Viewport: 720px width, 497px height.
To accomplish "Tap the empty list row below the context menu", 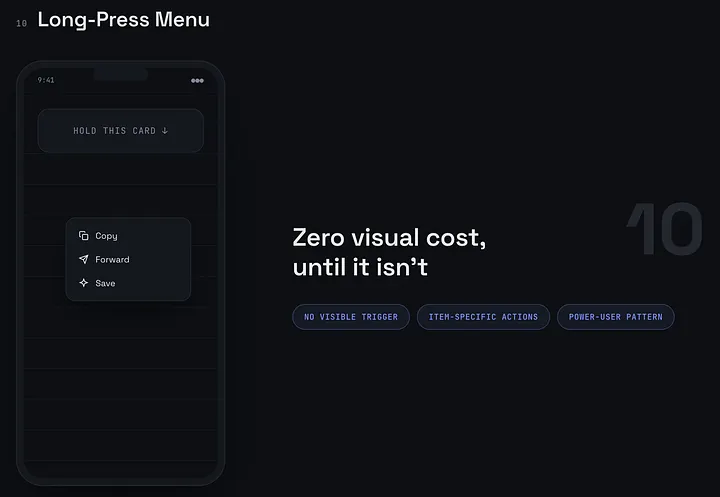I will [120, 322].
